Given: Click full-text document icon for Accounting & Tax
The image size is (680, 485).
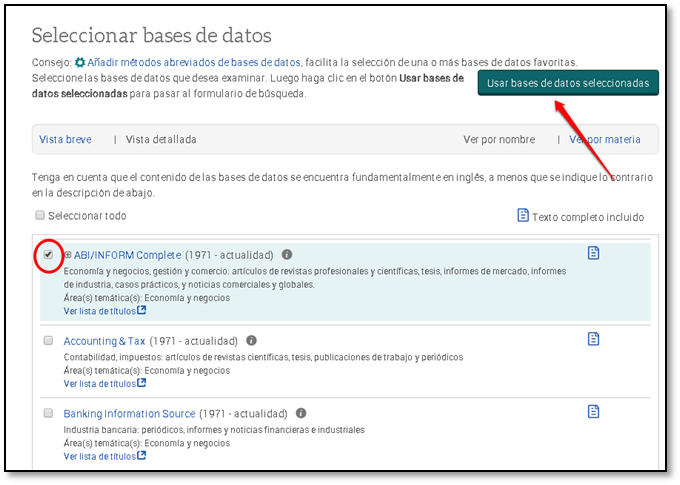Looking at the screenshot, I should click(593, 339).
